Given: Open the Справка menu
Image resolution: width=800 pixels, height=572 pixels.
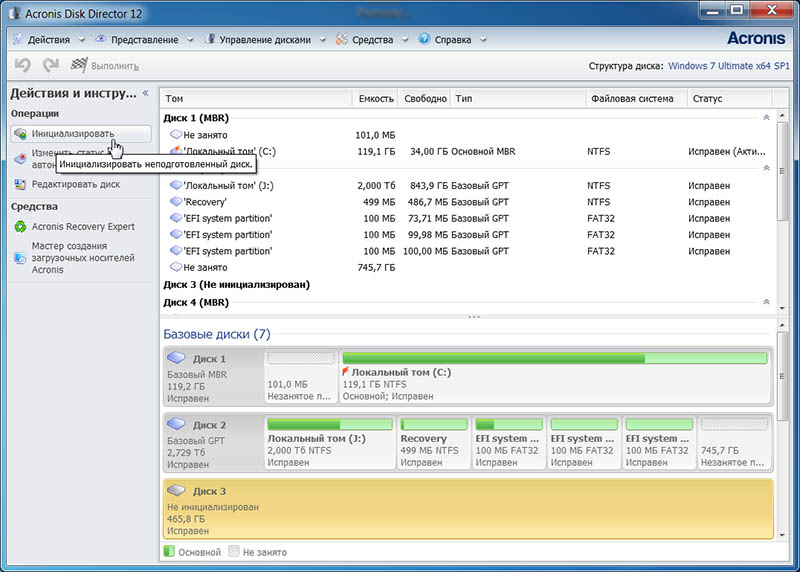Looking at the screenshot, I should (x=453, y=39).
